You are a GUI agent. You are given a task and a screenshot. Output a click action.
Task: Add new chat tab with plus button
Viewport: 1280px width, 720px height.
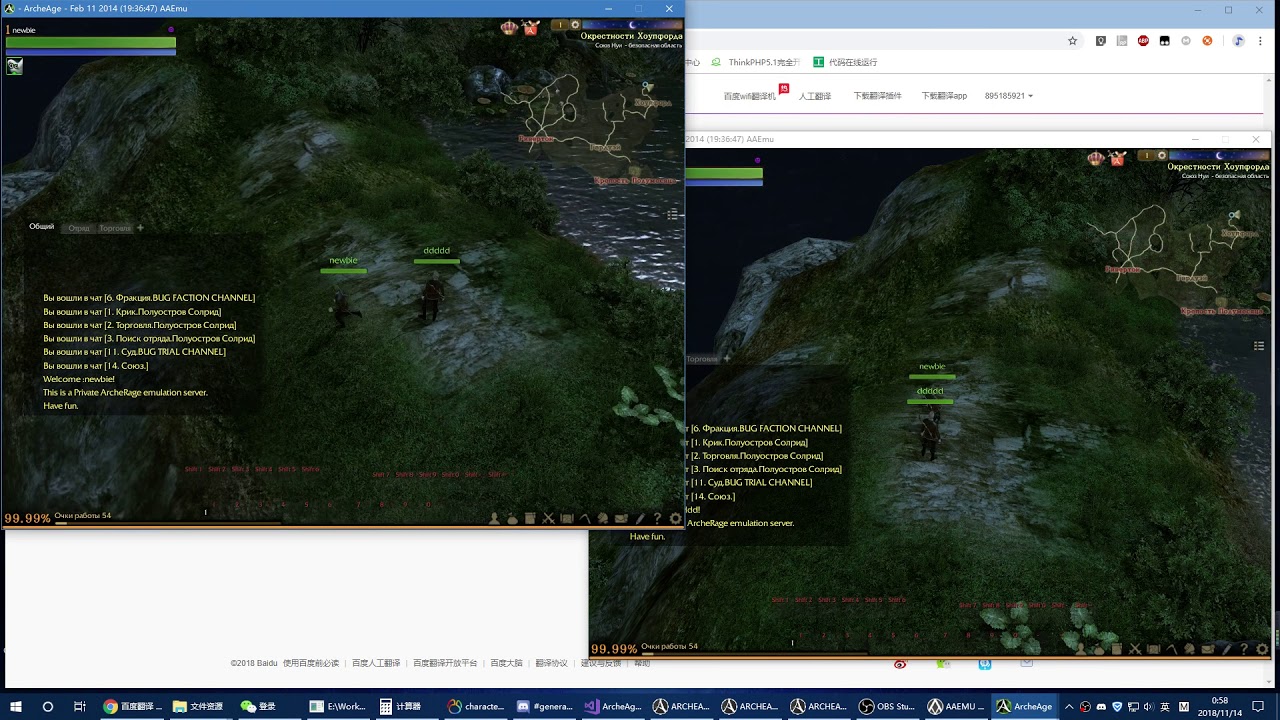(x=140, y=228)
